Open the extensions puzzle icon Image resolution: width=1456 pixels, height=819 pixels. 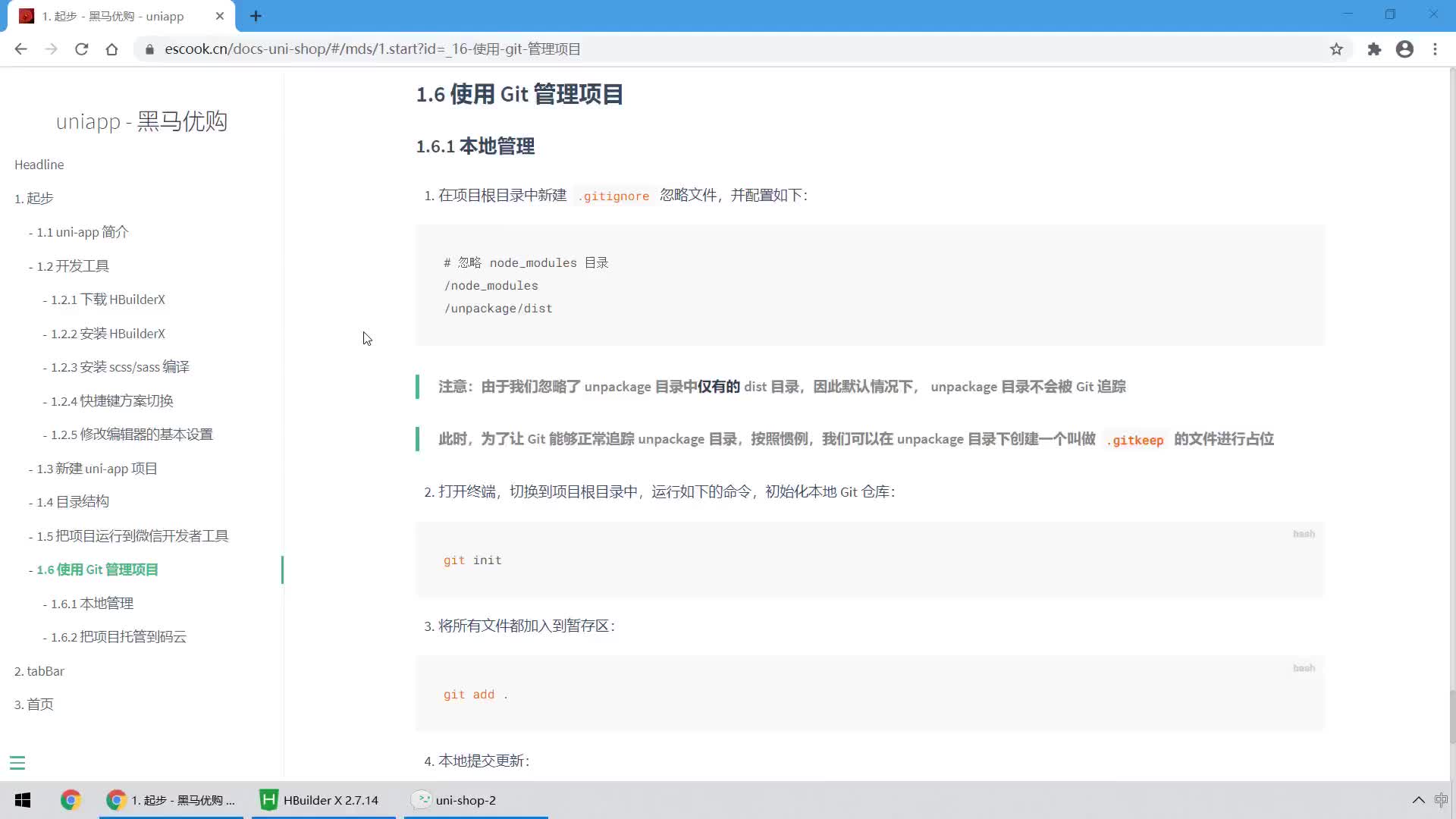click(1374, 49)
